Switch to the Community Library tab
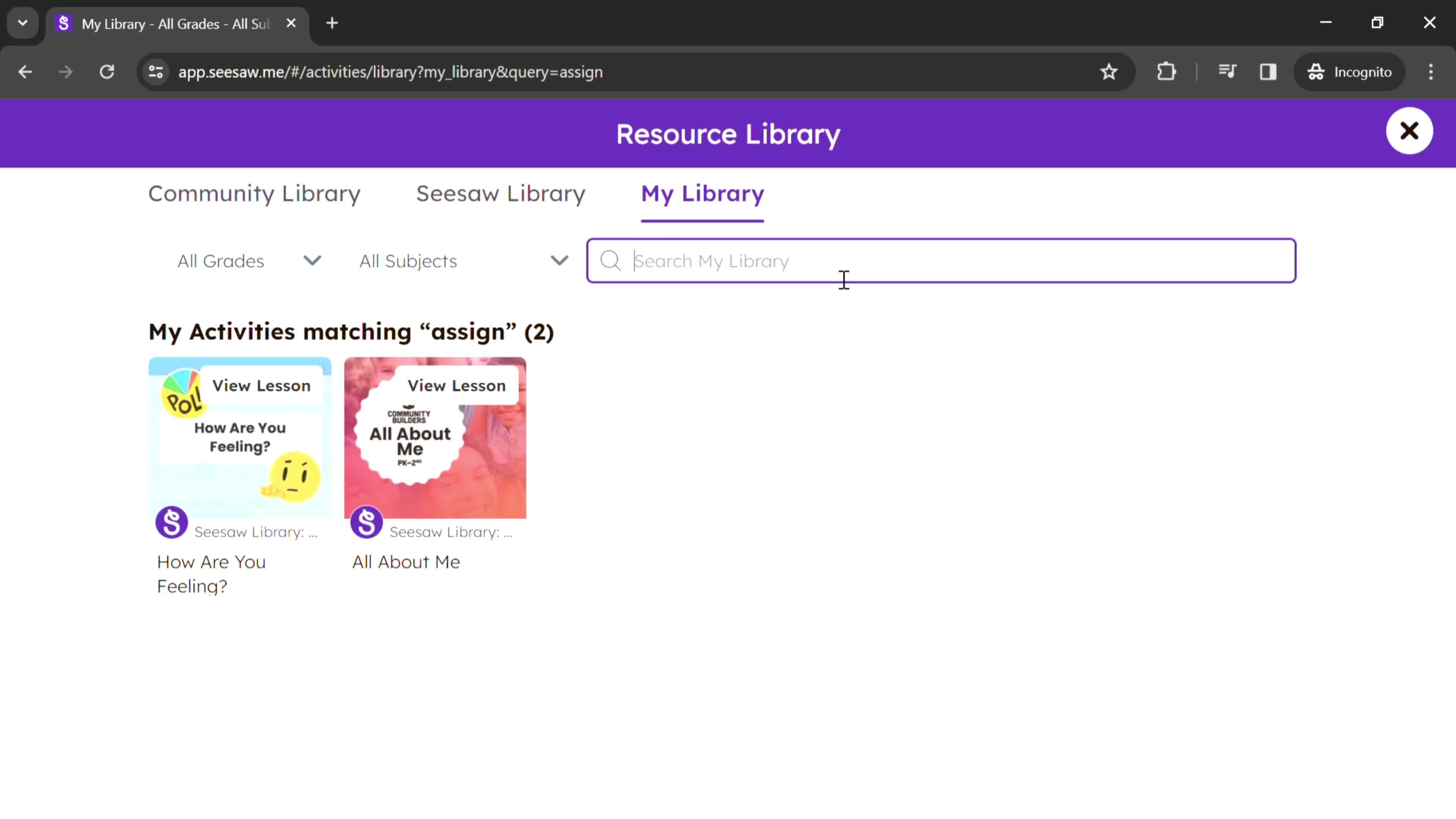The height and width of the screenshot is (819, 1456). 254,194
